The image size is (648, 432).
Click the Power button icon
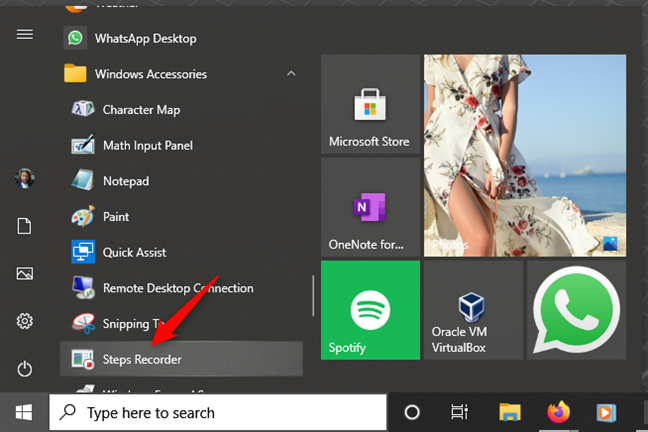point(25,369)
